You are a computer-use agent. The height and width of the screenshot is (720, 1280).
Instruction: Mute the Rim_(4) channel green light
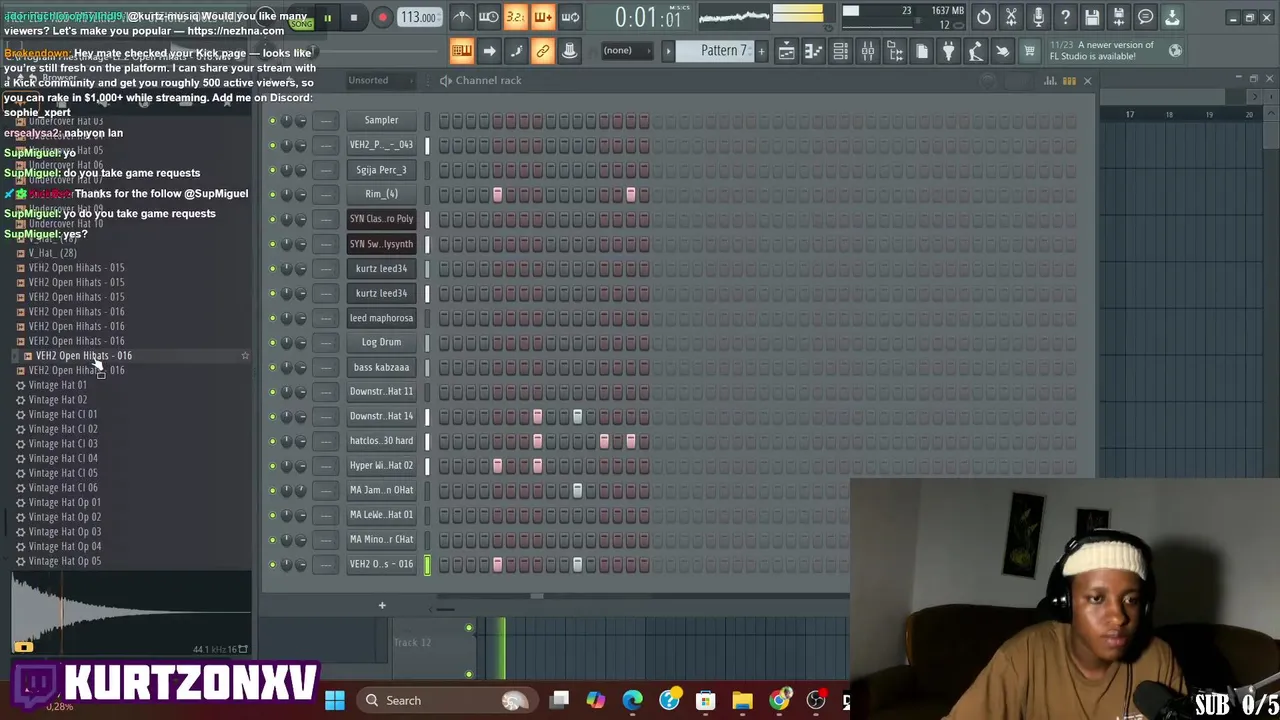272,194
